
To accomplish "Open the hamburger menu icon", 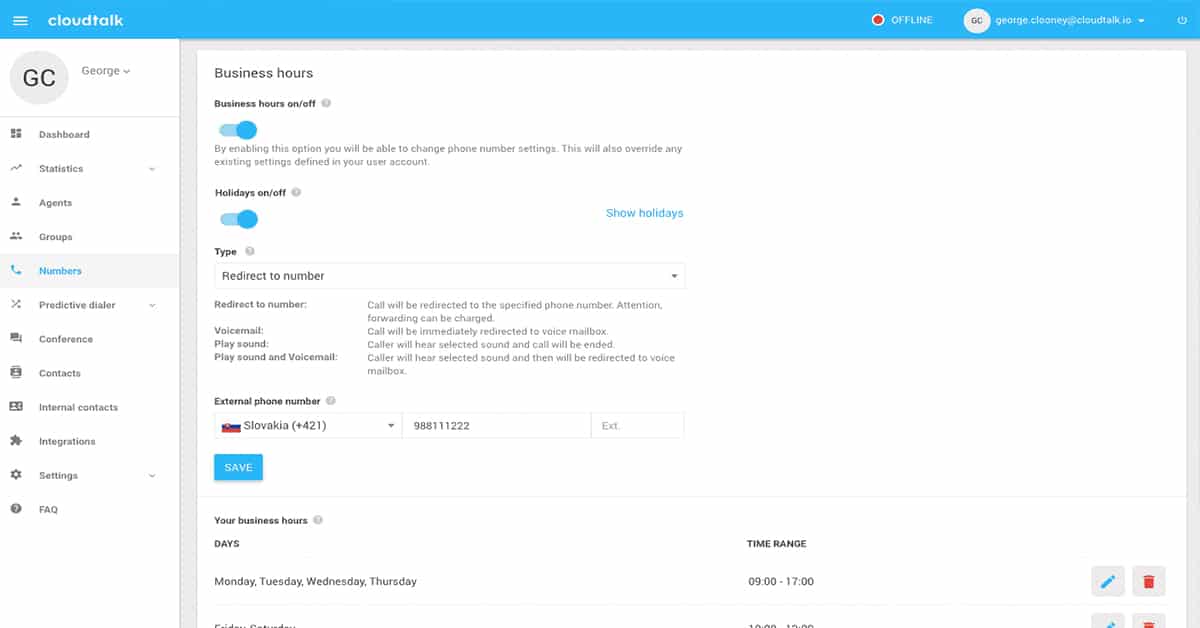I will 20,20.
